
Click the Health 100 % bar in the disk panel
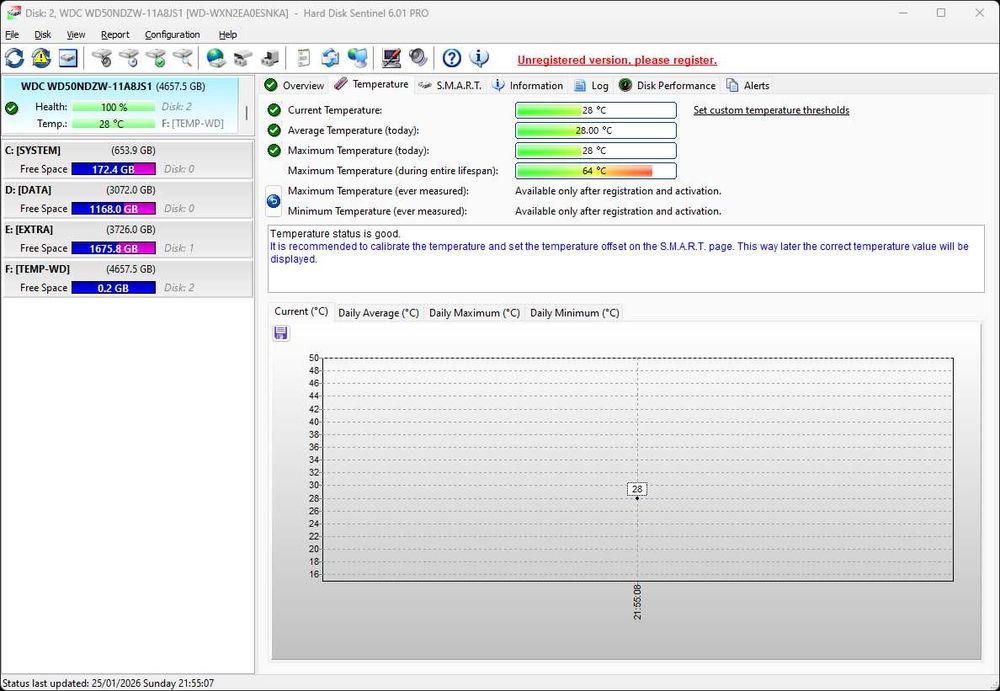[x=114, y=107]
